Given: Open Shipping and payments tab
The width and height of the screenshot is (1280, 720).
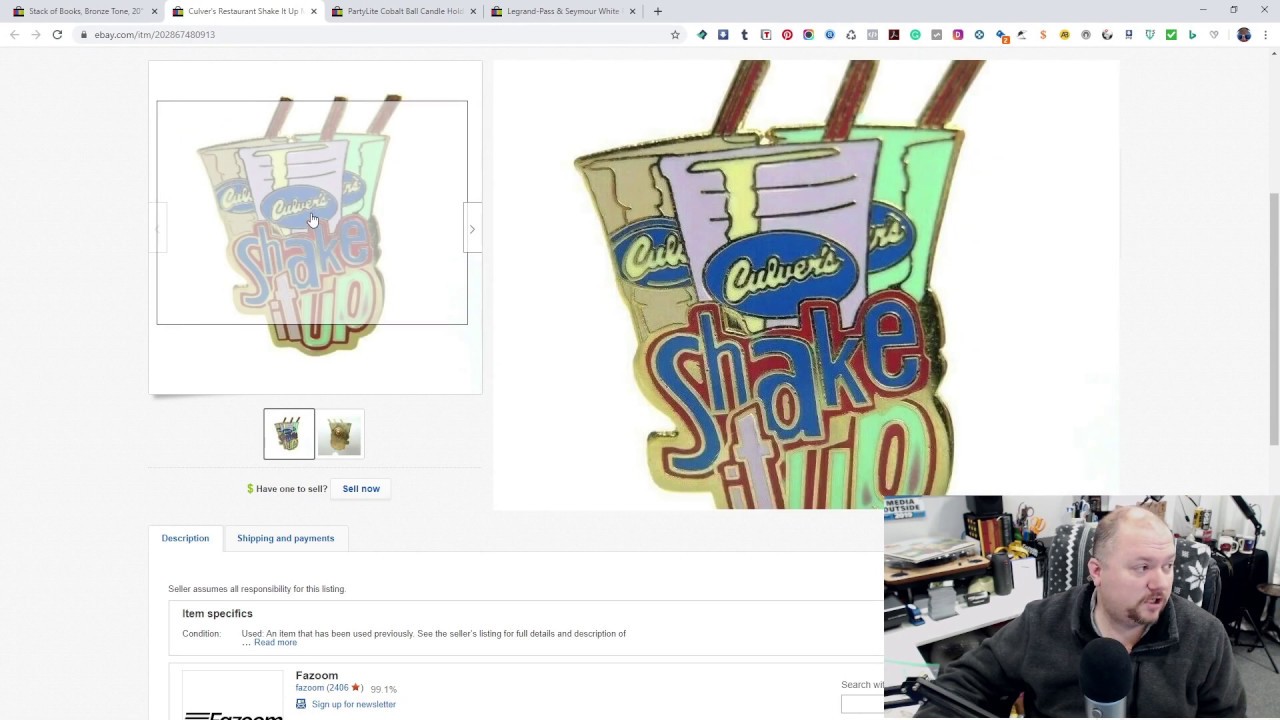Looking at the screenshot, I should (x=285, y=538).
